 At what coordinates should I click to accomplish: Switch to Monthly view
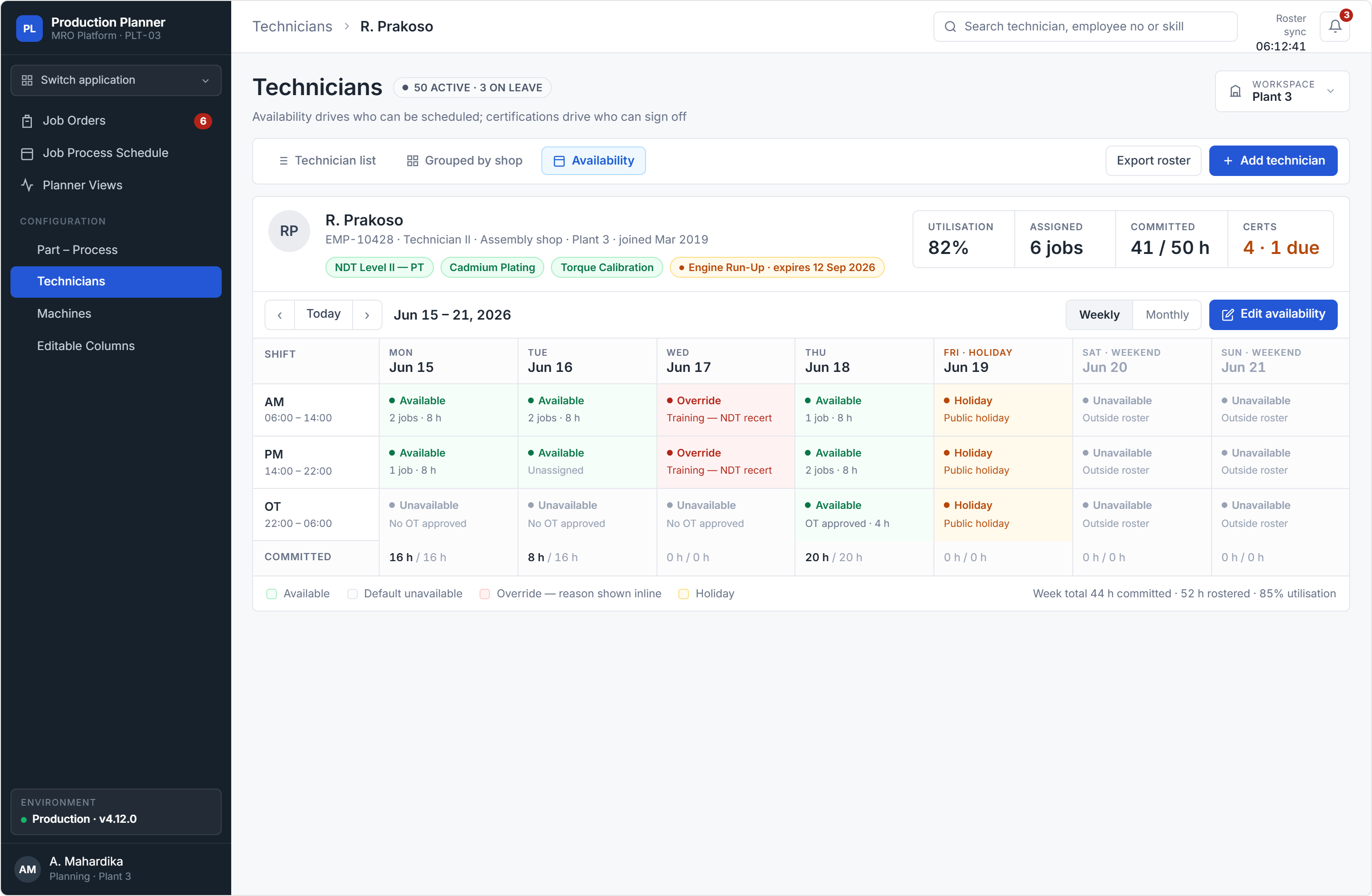[x=1167, y=315]
